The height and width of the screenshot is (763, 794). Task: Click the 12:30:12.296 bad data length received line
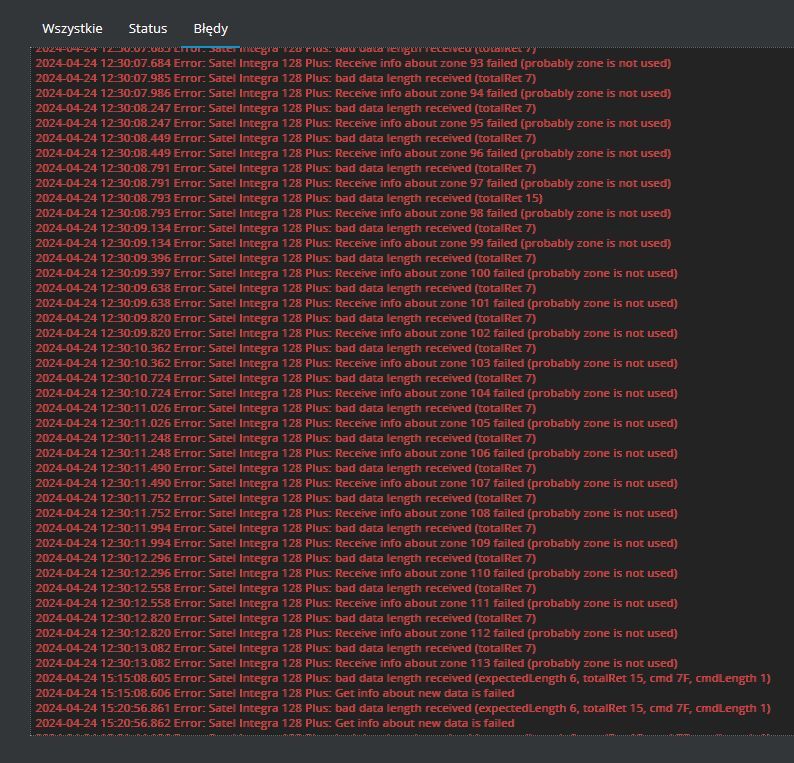tap(286, 558)
